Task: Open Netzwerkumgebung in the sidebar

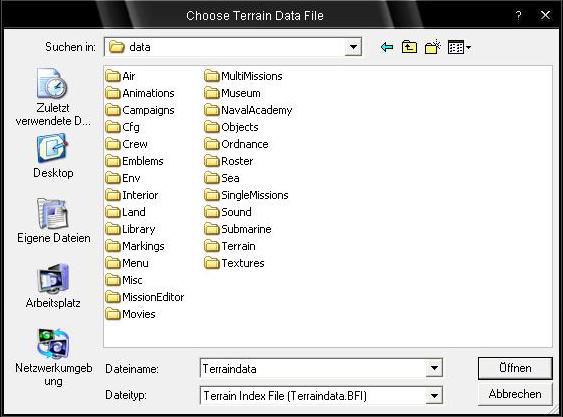Action: coord(53,357)
